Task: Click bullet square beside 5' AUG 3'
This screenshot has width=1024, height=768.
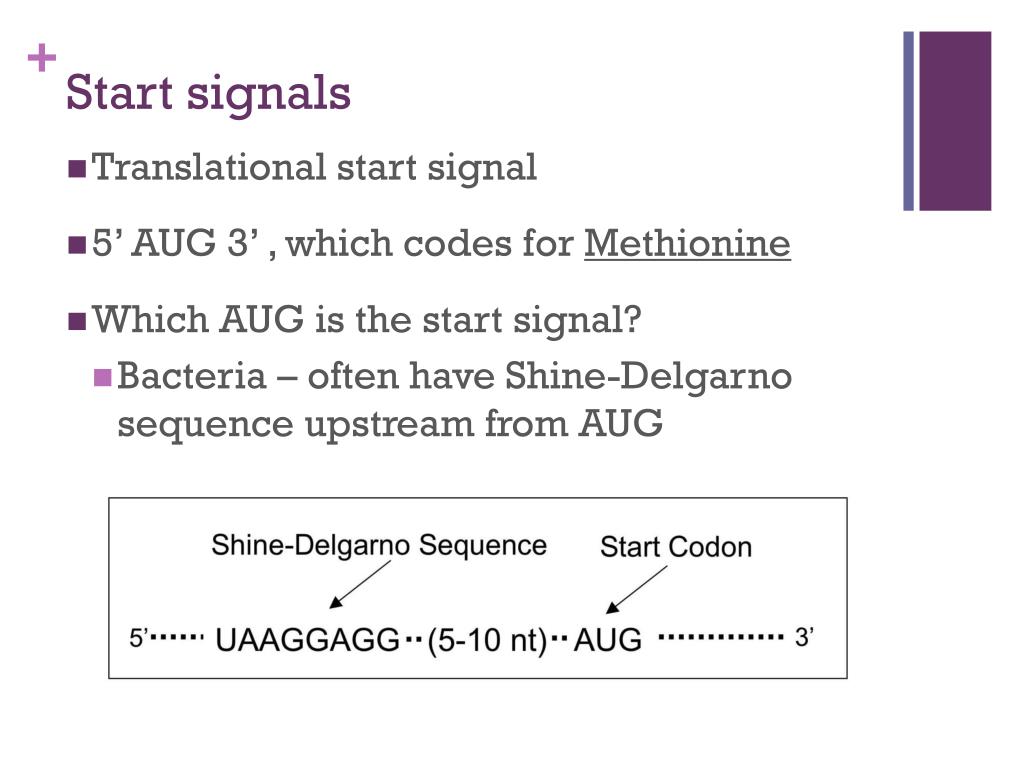Action: pos(77,246)
